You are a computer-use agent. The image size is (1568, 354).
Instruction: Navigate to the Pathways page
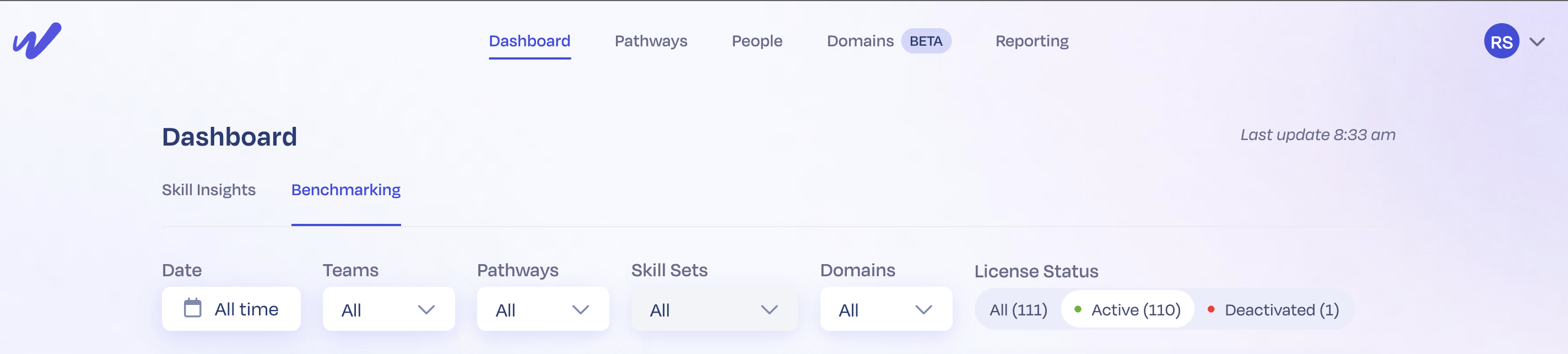(x=651, y=41)
